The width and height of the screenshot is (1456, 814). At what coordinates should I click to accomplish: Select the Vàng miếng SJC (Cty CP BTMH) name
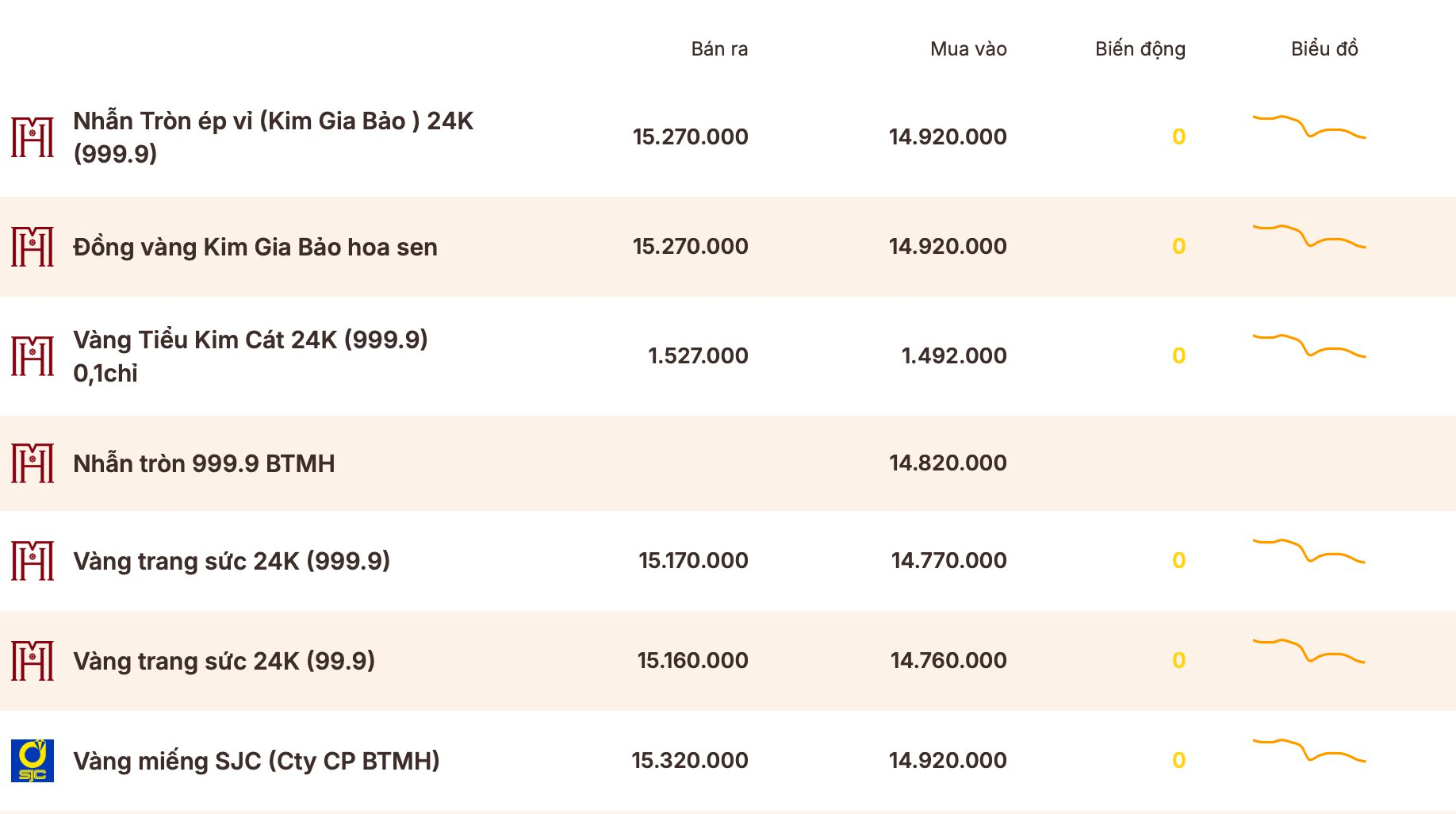(256, 761)
